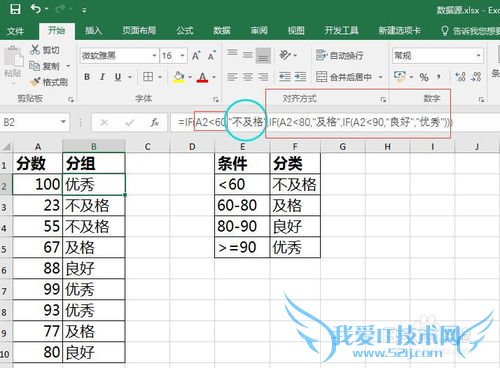Click the increase font size icon
This screenshot has height=368, width=500.
pyautogui.click(x=196, y=55)
